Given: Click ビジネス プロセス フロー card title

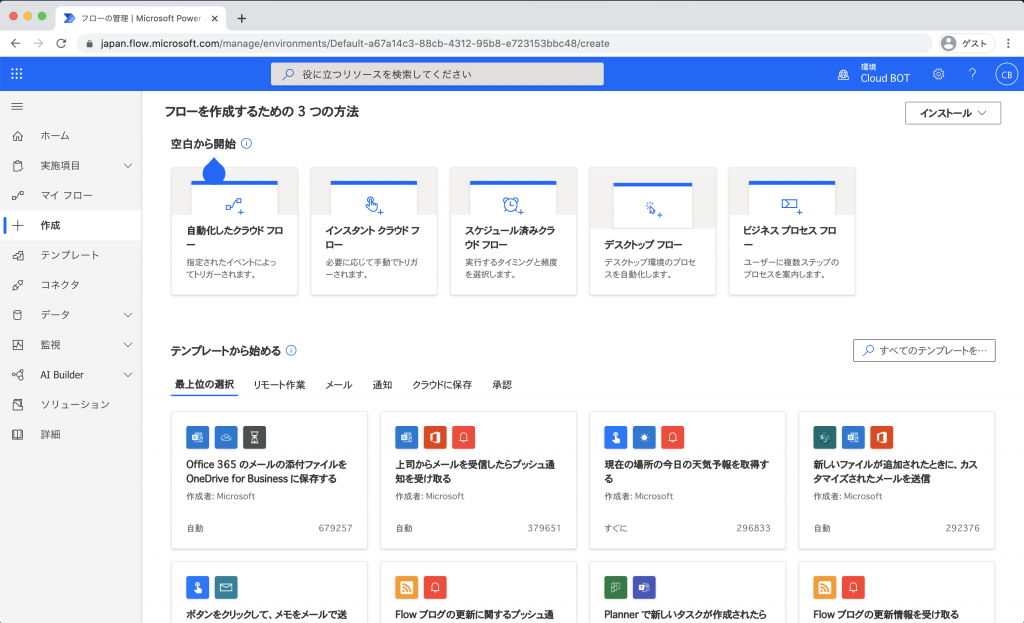Looking at the screenshot, I should pos(790,238).
